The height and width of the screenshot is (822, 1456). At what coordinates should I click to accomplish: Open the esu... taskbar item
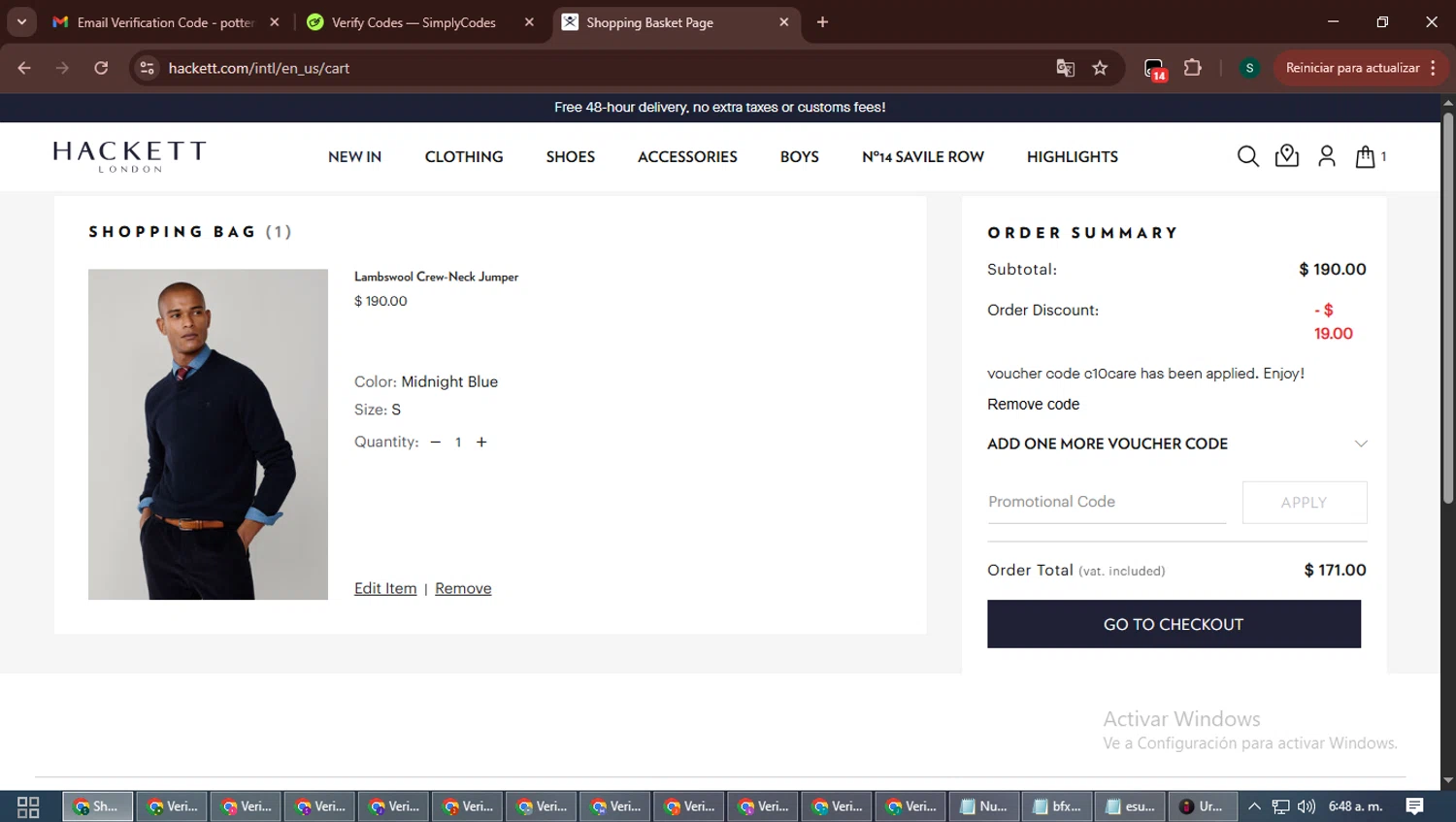pos(1131,806)
